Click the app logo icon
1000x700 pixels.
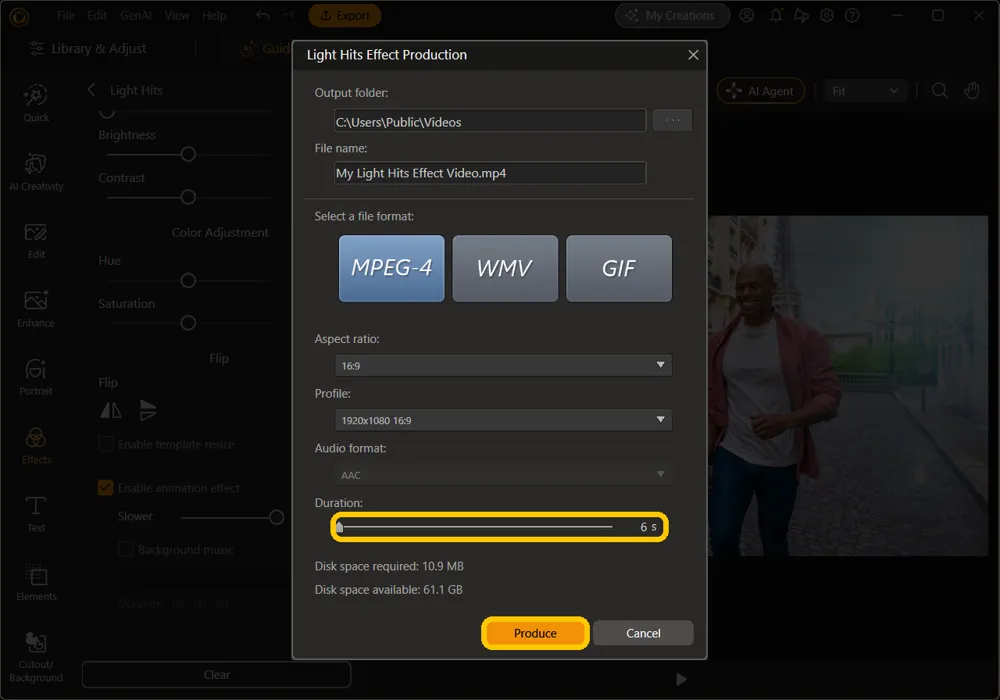(19, 17)
